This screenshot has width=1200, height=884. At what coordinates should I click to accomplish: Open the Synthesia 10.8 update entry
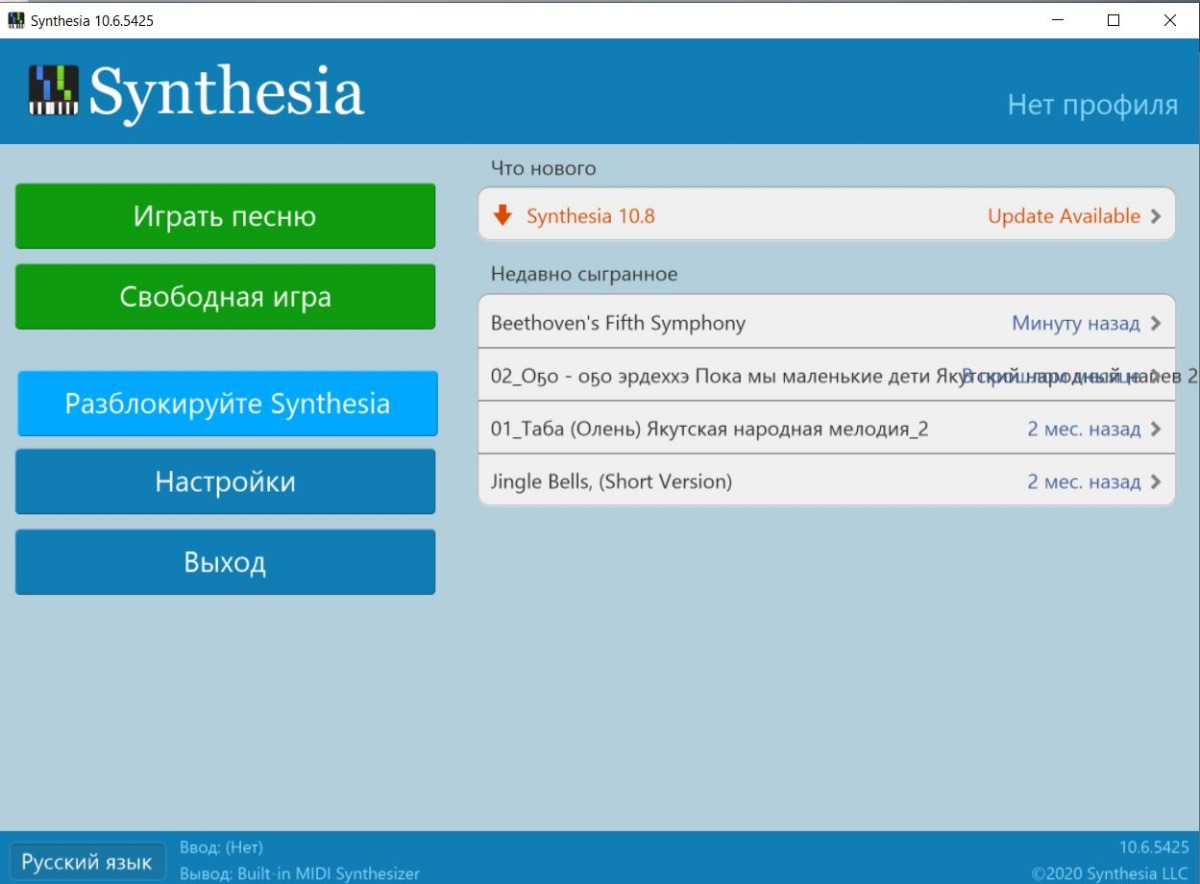click(827, 215)
